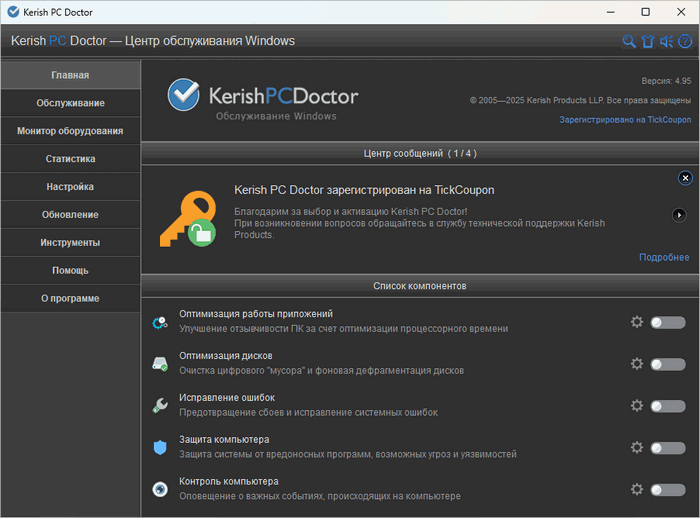Open help via question mark icon
Viewport: 700px width, 518px height.
[685, 42]
